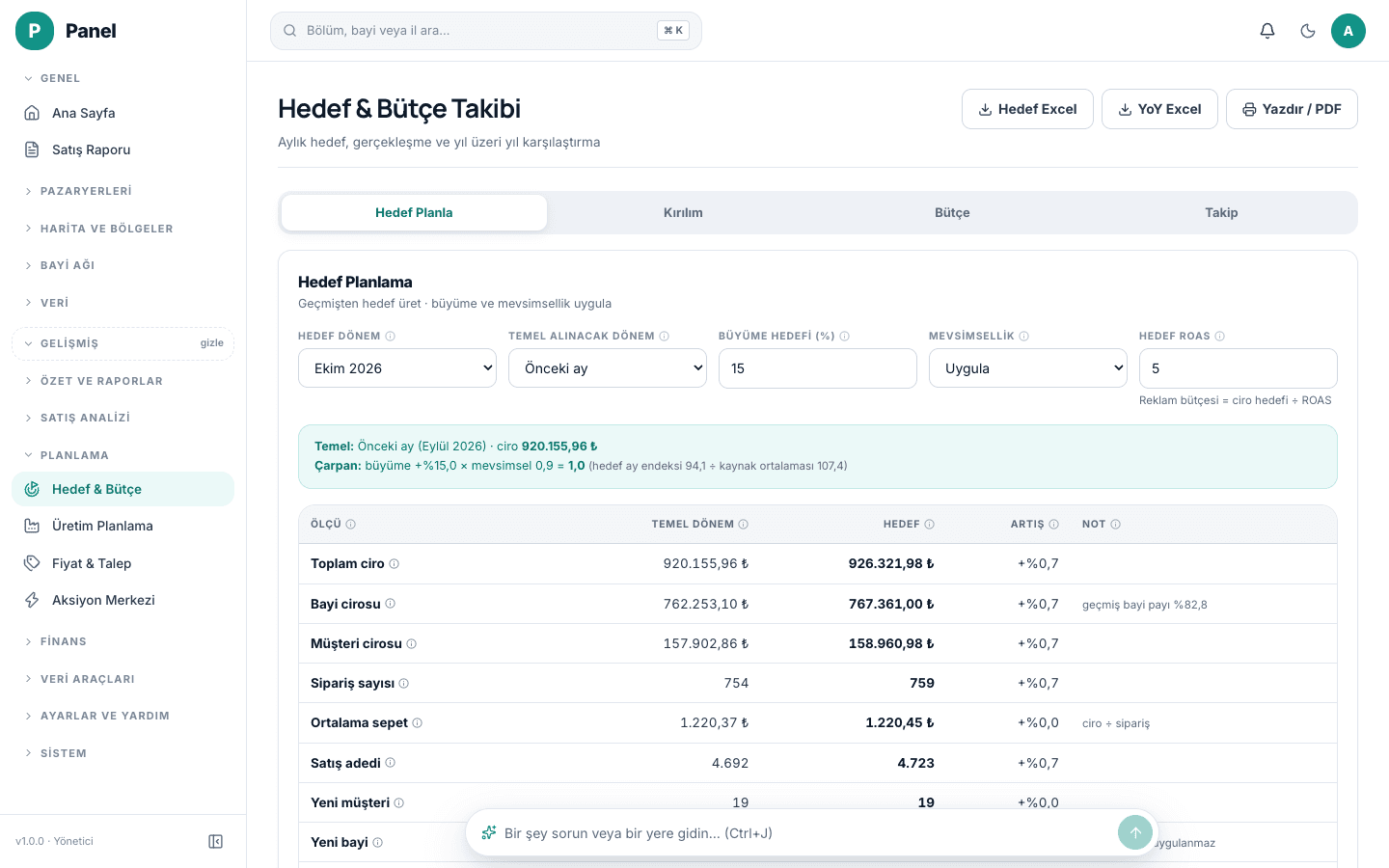Open the notifications bell icon
Image resolution: width=1389 pixels, height=868 pixels.
pyautogui.click(x=1267, y=31)
